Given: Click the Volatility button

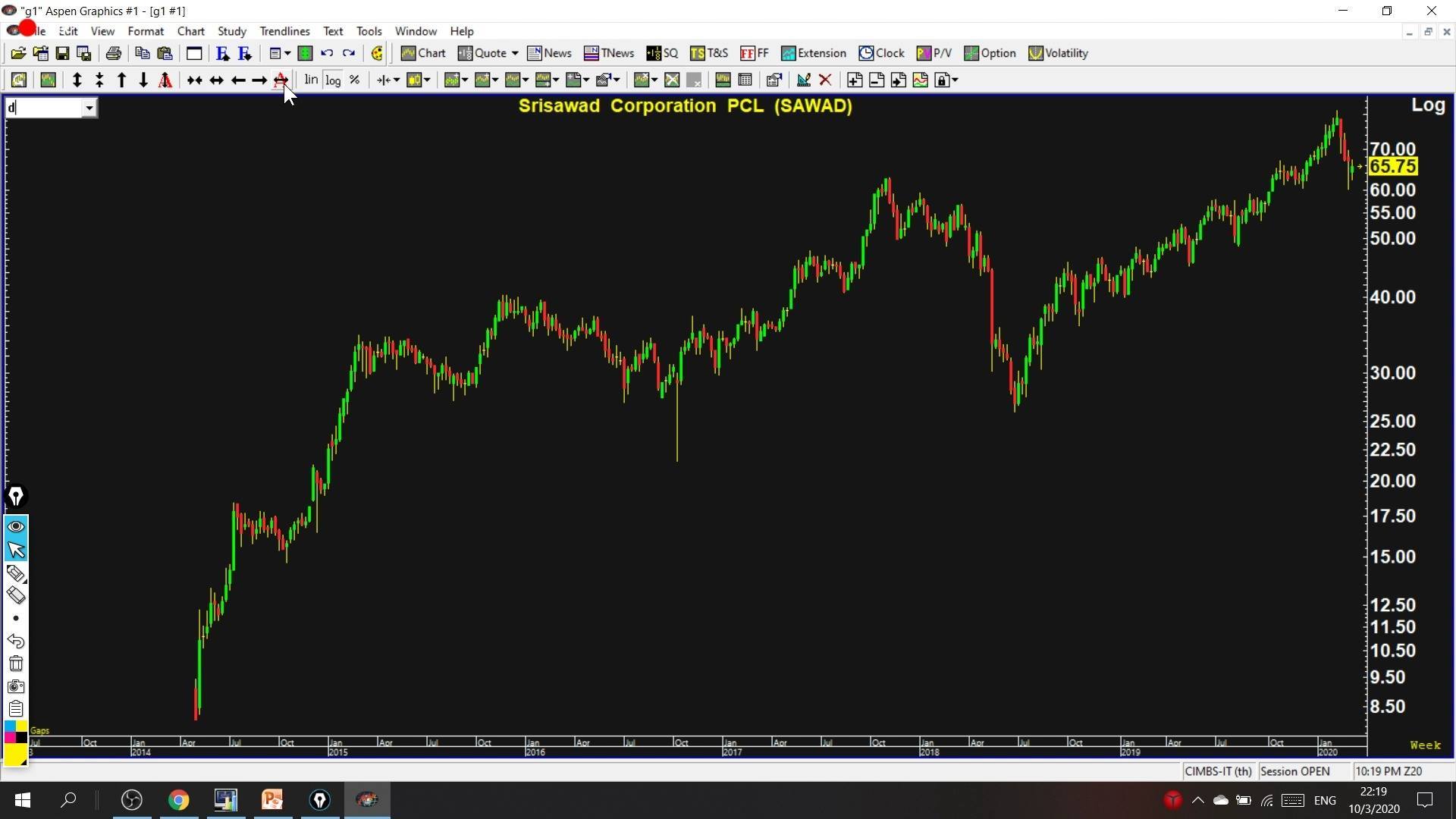Looking at the screenshot, I should coord(1058,54).
